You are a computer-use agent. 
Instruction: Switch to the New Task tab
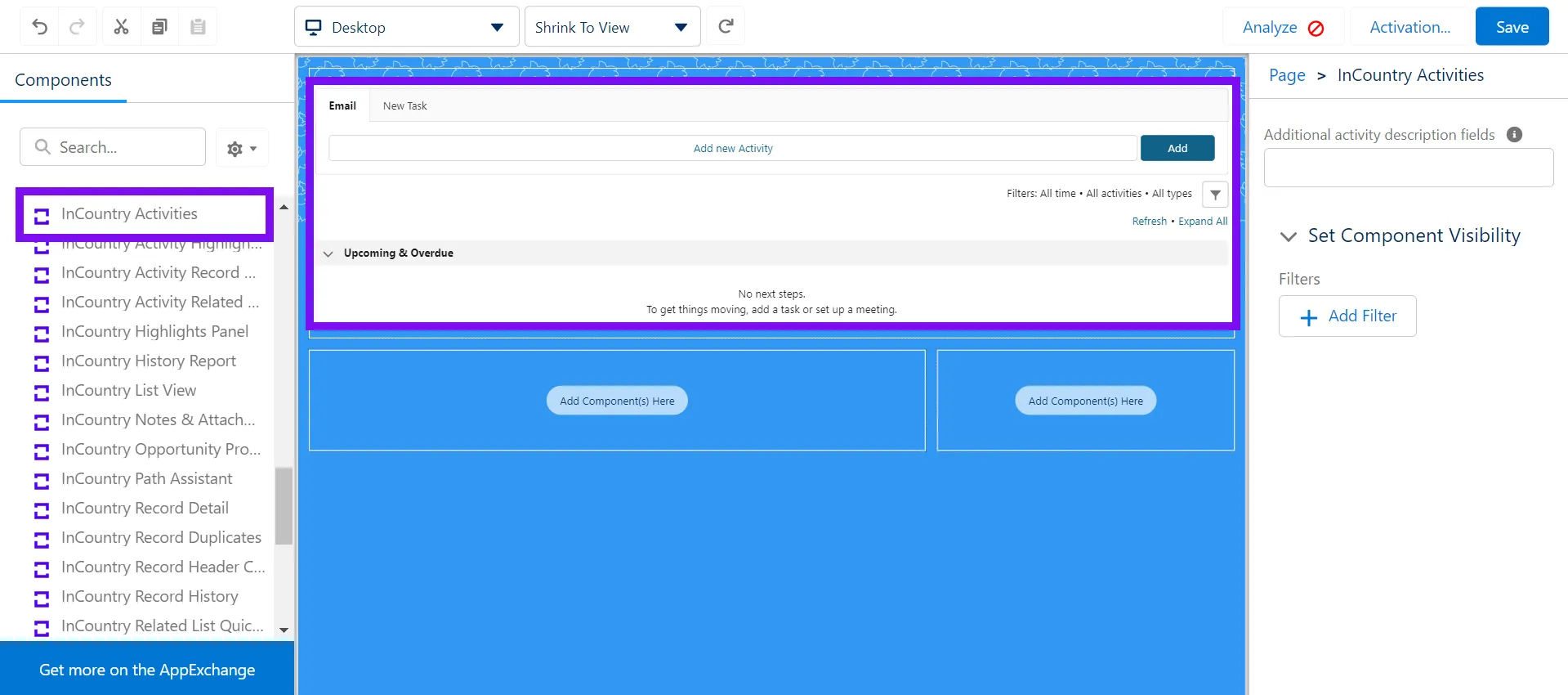(404, 106)
